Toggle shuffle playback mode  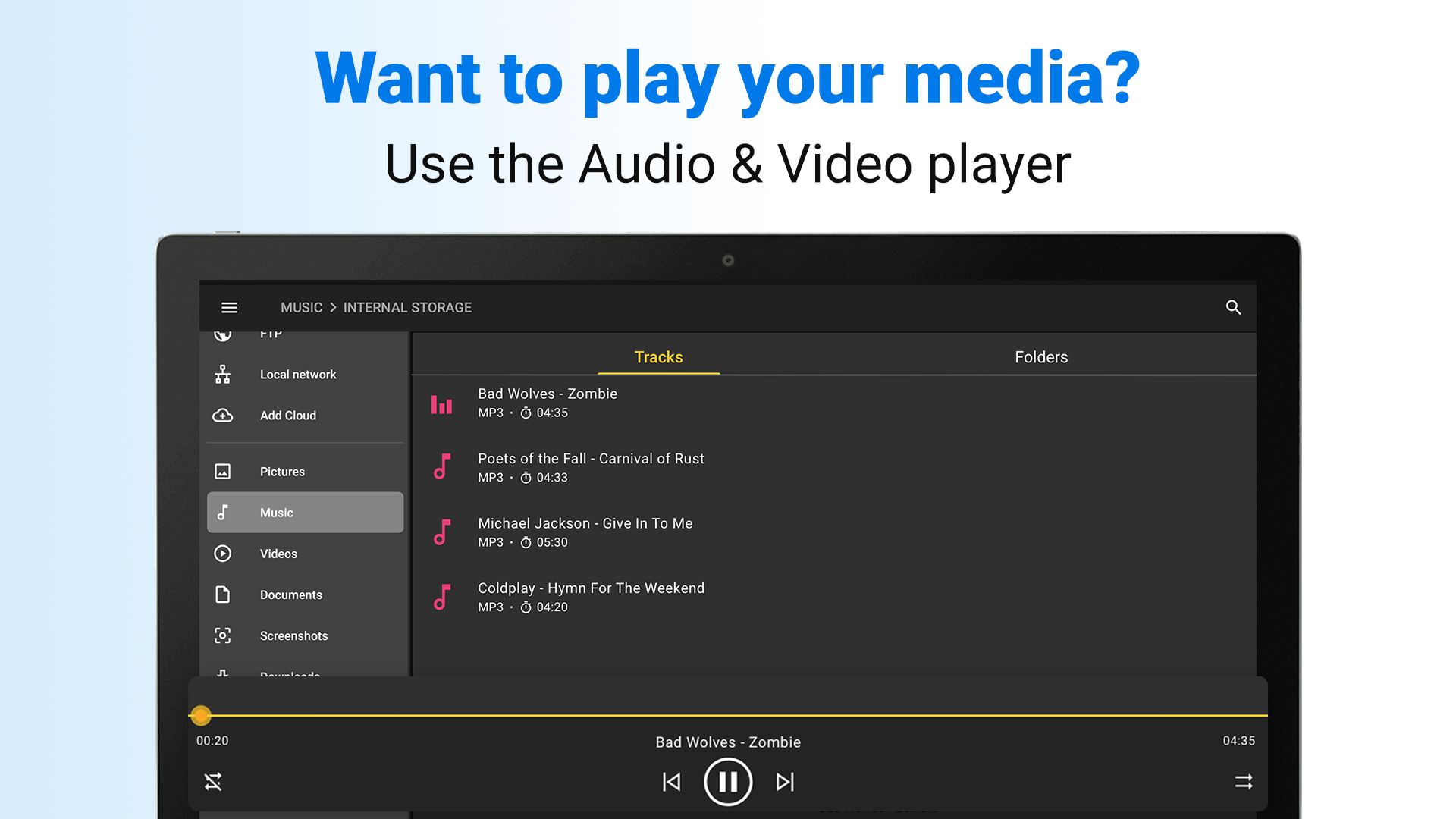pyautogui.click(x=212, y=782)
